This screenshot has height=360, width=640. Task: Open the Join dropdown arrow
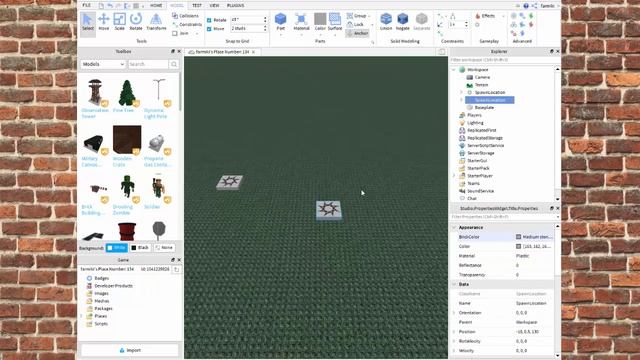(197, 33)
